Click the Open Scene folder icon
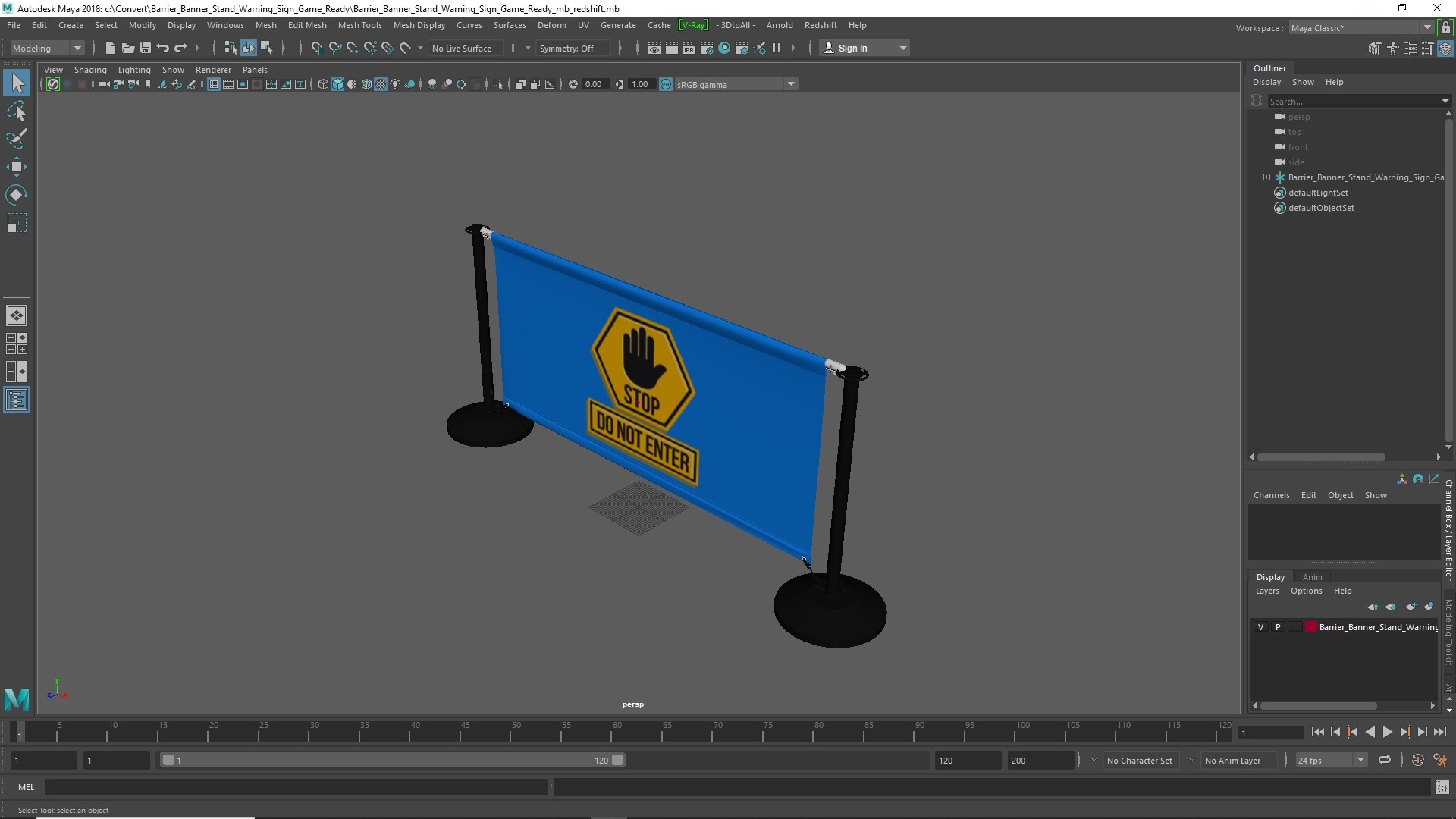 [x=127, y=48]
